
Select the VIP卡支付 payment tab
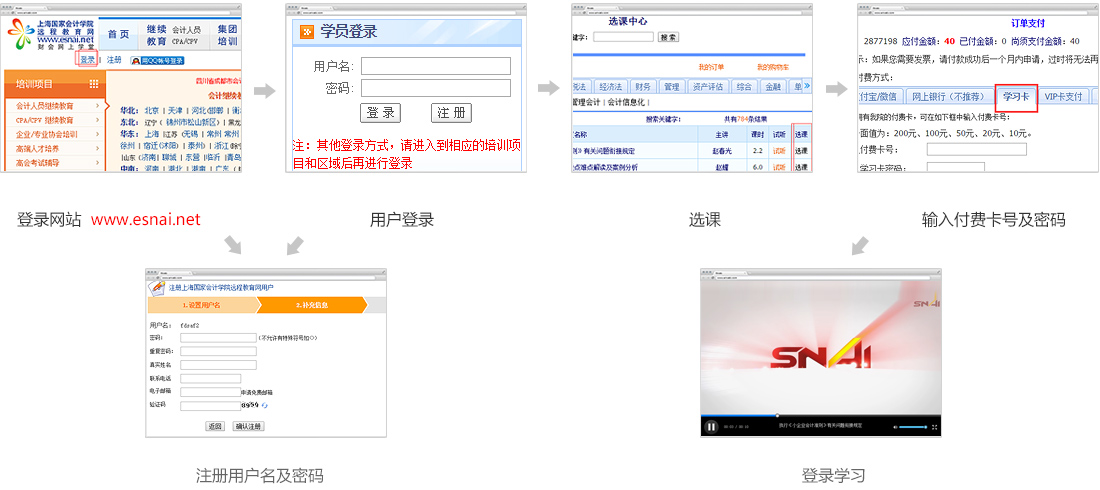(x=1063, y=97)
